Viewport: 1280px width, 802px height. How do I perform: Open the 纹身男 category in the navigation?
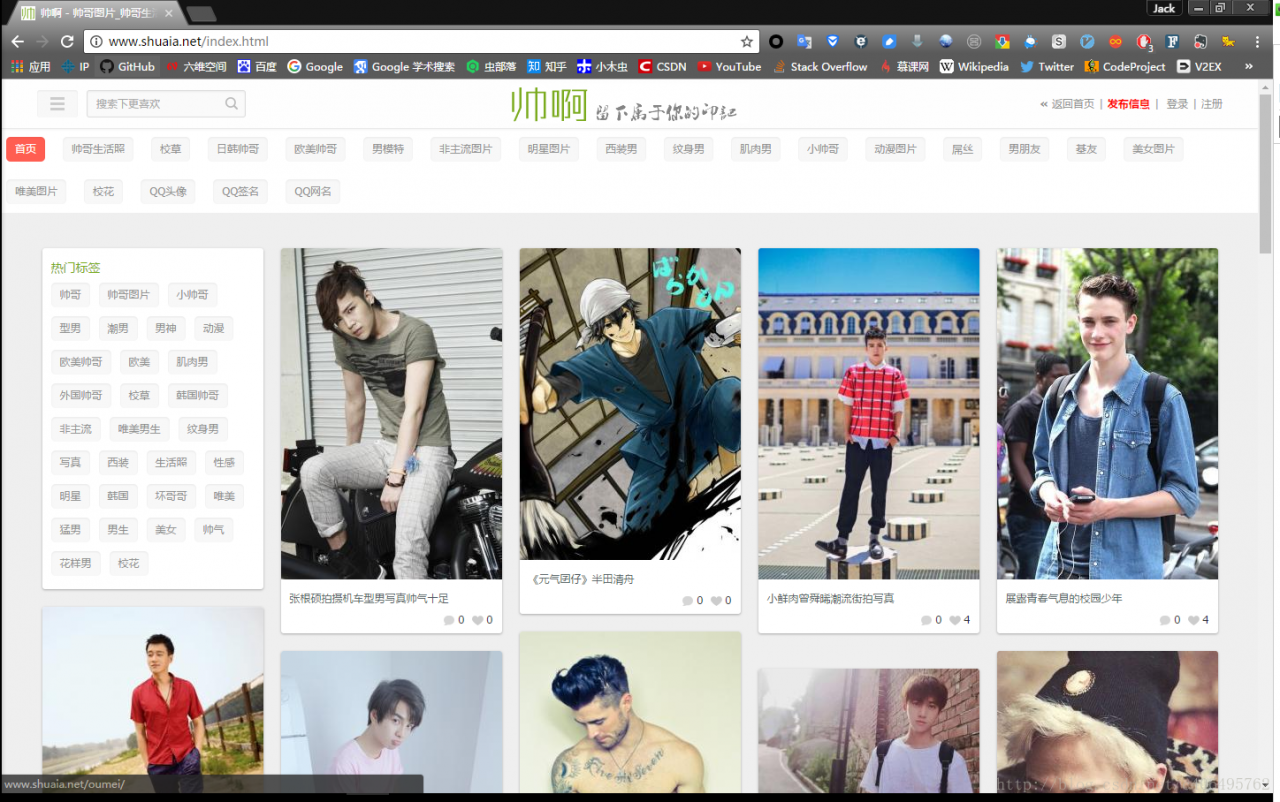[688, 149]
